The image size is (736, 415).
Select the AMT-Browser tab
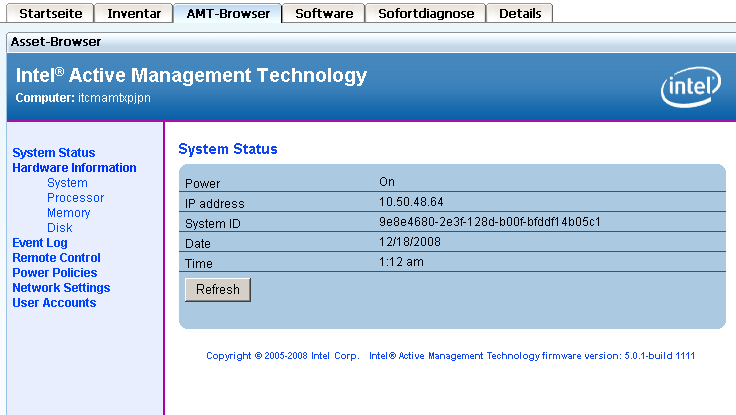tap(226, 13)
